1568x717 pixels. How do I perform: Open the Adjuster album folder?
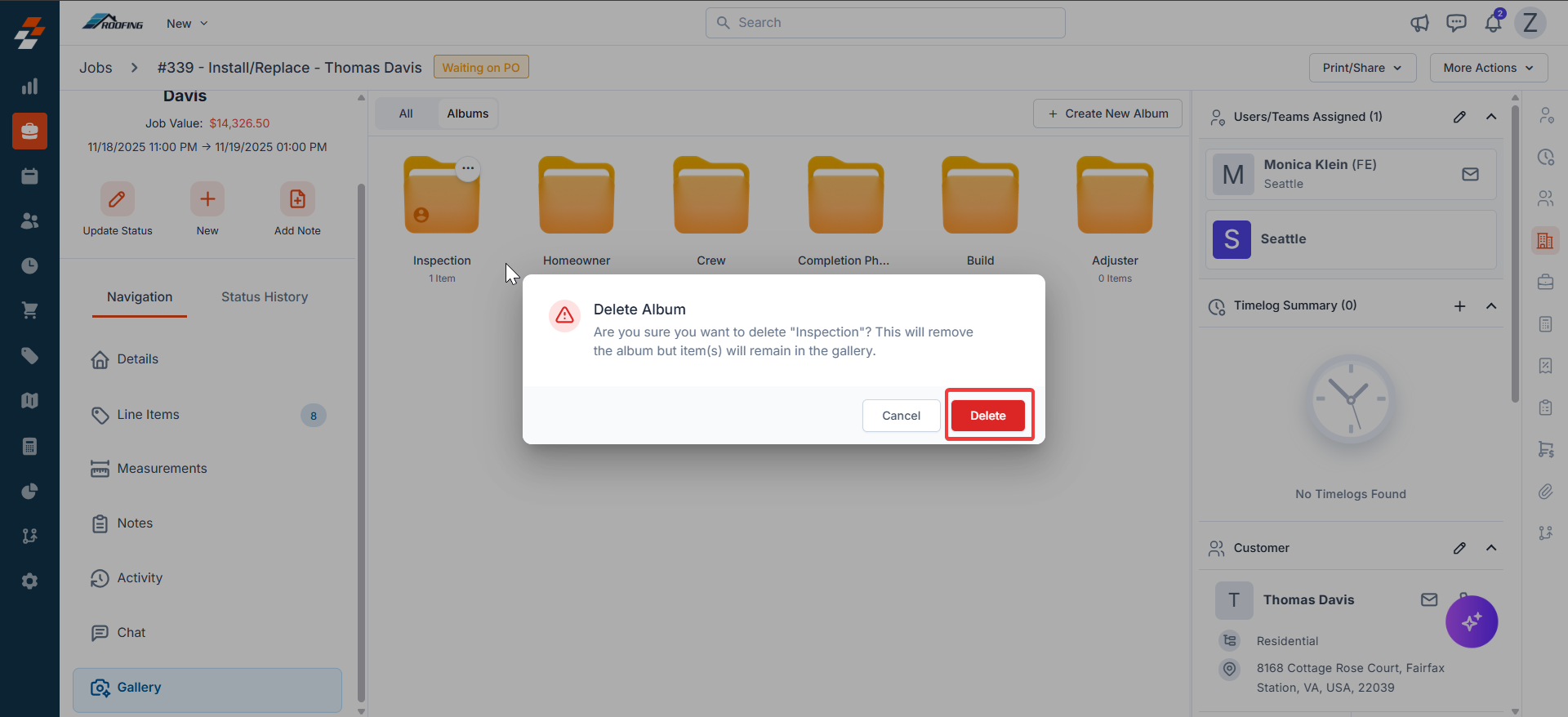tap(1115, 195)
